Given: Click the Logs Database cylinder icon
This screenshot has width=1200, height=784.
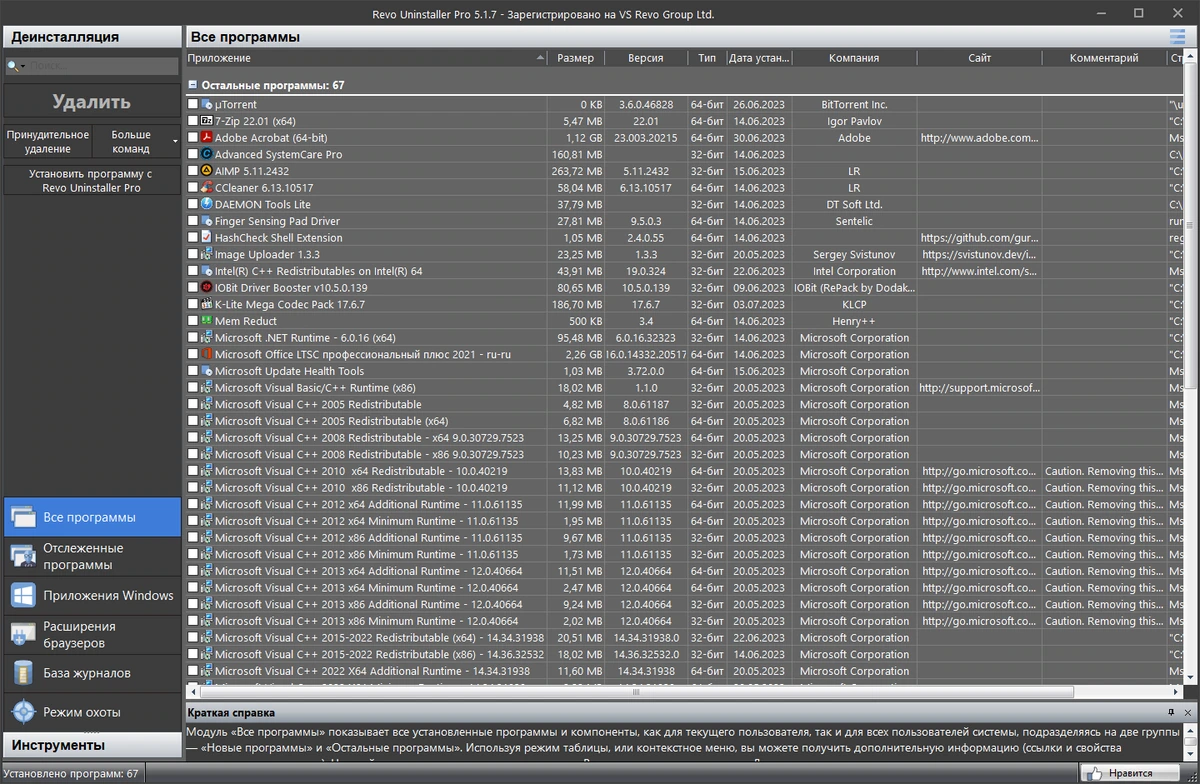Looking at the screenshot, I should 23,673.
